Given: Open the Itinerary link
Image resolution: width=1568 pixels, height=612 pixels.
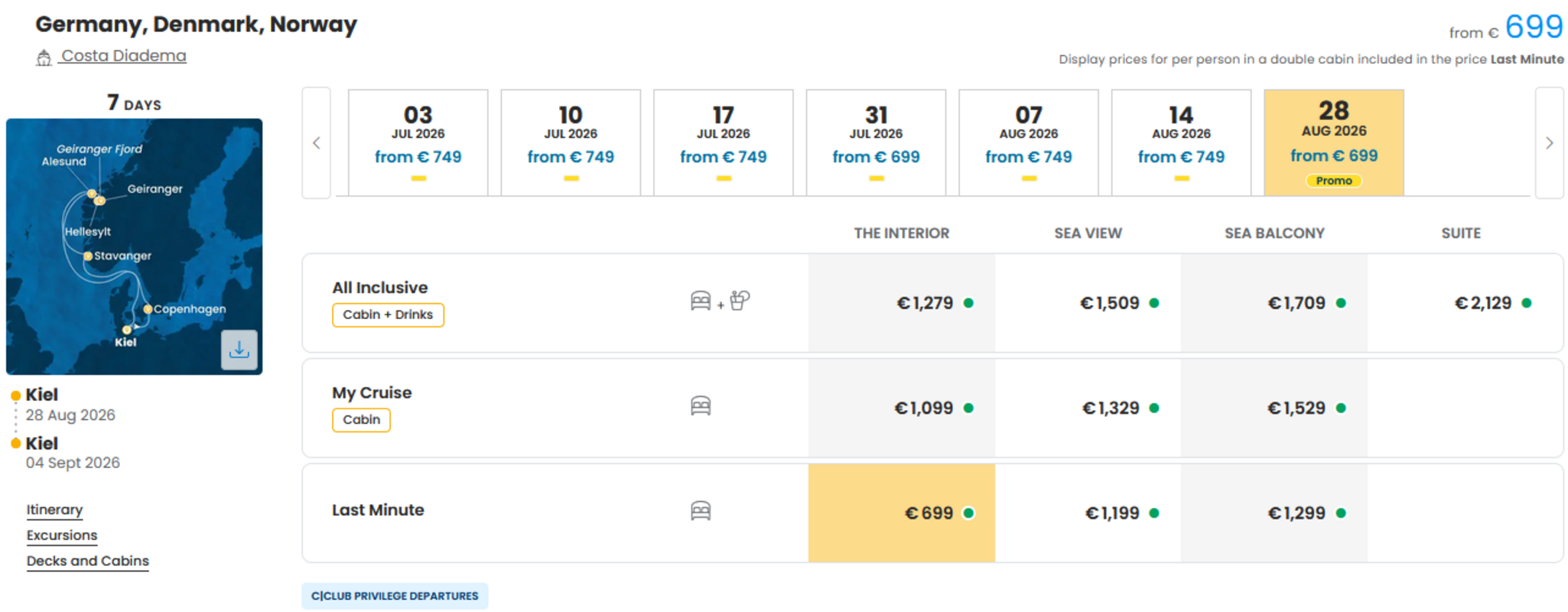Looking at the screenshot, I should pyautogui.click(x=54, y=509).
